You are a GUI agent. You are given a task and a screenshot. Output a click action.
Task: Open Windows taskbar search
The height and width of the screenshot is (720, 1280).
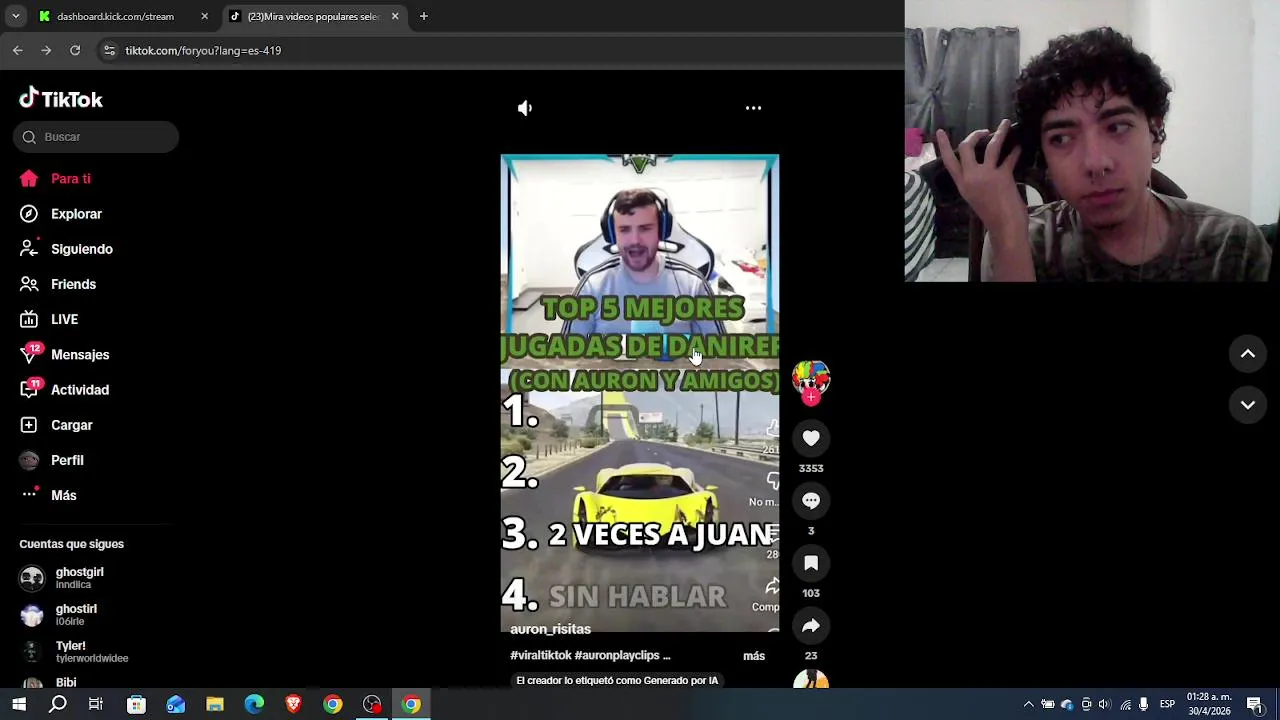click(58, 704)
